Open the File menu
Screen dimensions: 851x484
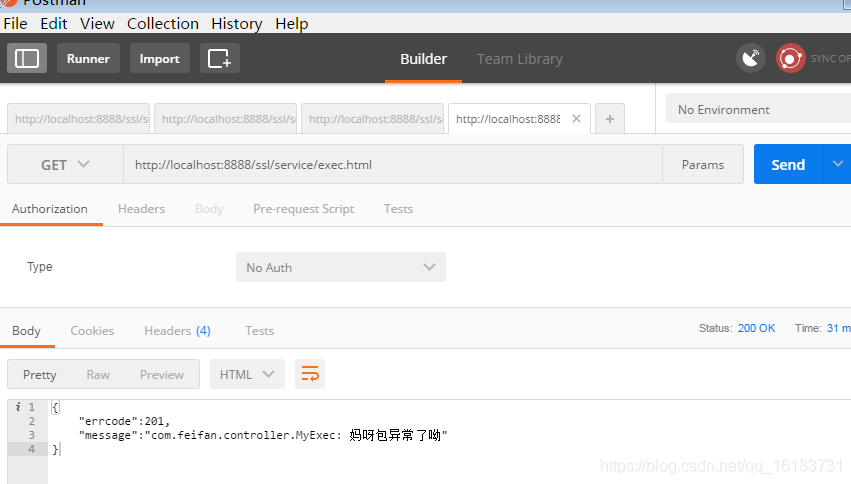tap(15, 23)
